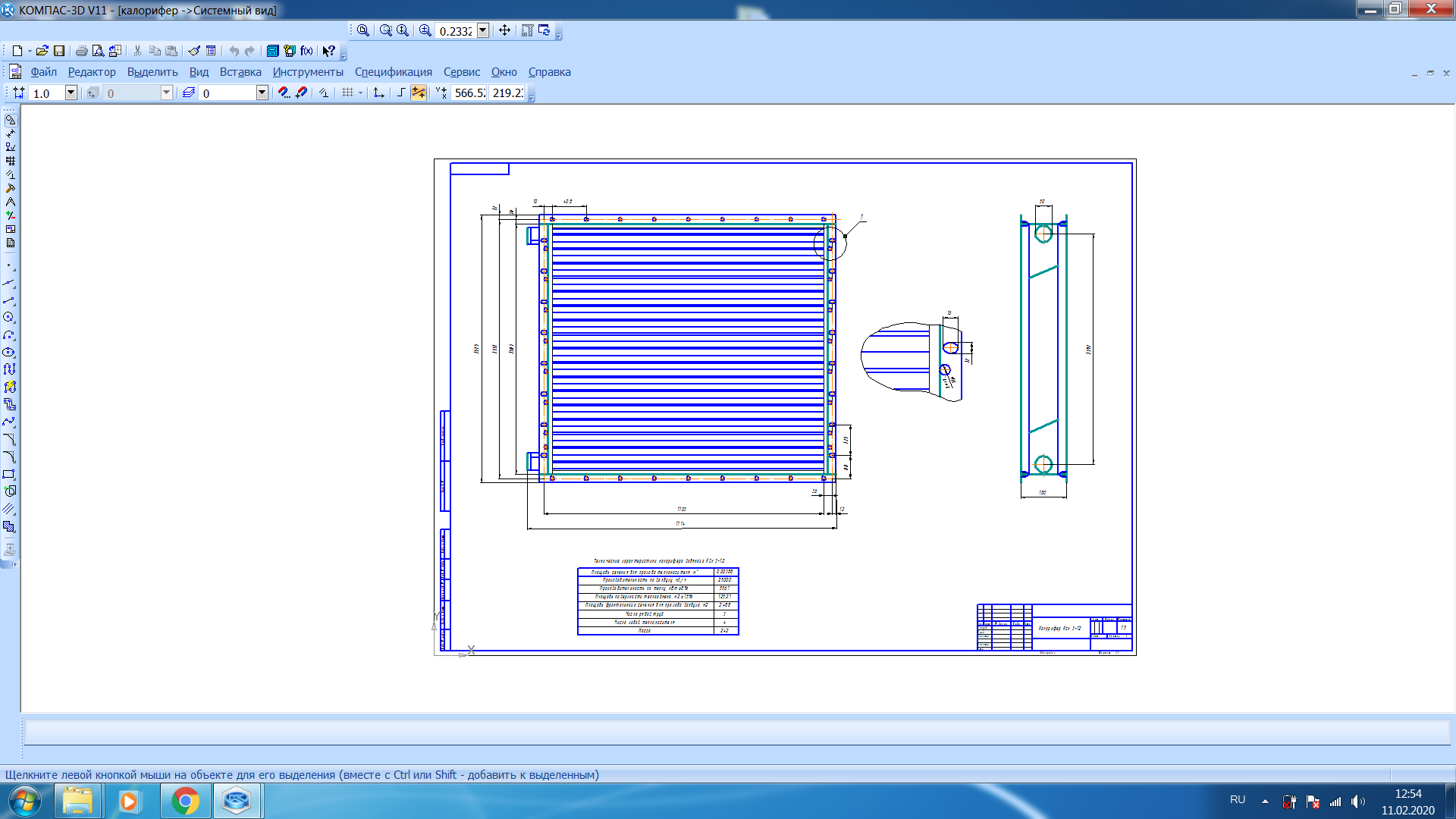This screenshot has height=819, width=1456.
Task: Click Pan view cross-arrows icon
Action: click(504, 30)
